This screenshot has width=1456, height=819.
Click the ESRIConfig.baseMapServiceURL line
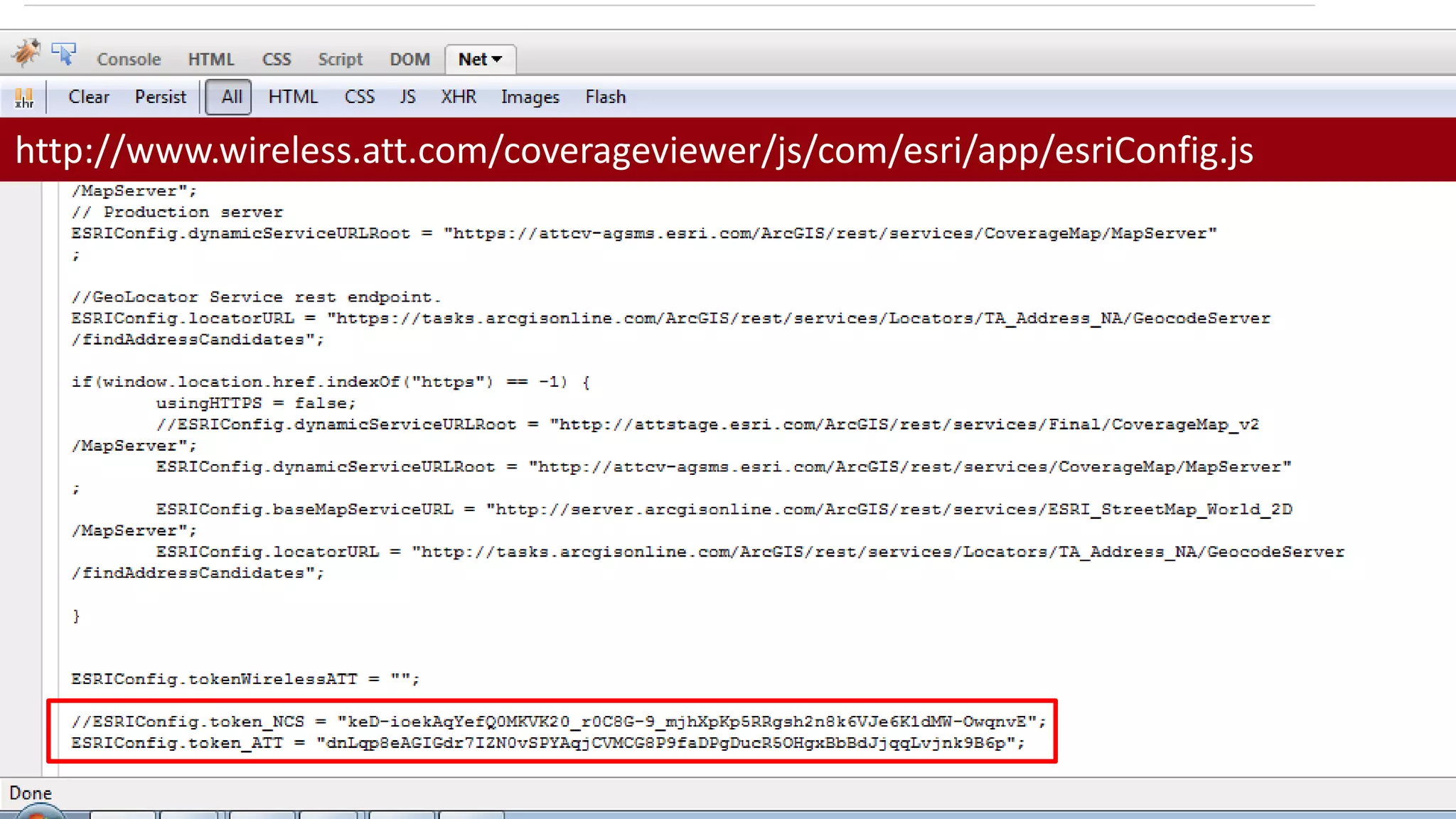point(724,510)
